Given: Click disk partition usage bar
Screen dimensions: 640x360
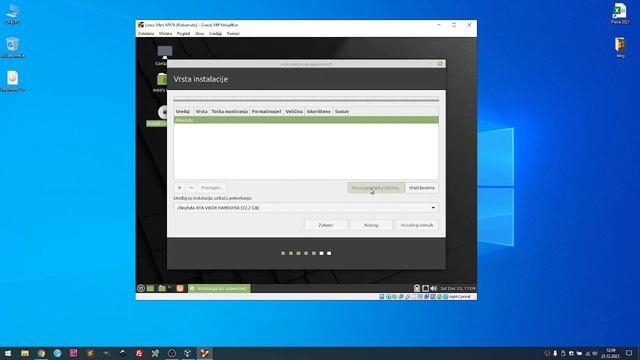Looking at the screenshot, I should point(306,100).
